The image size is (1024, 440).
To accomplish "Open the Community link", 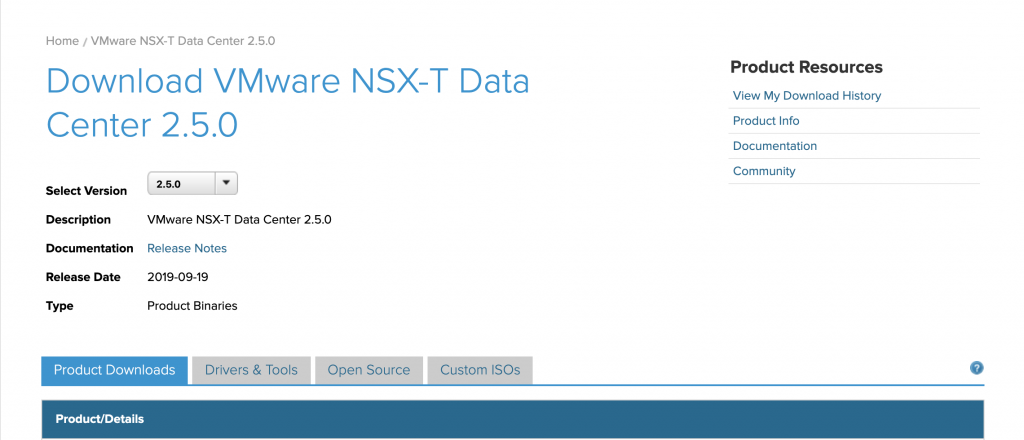I will click(764, 171).
